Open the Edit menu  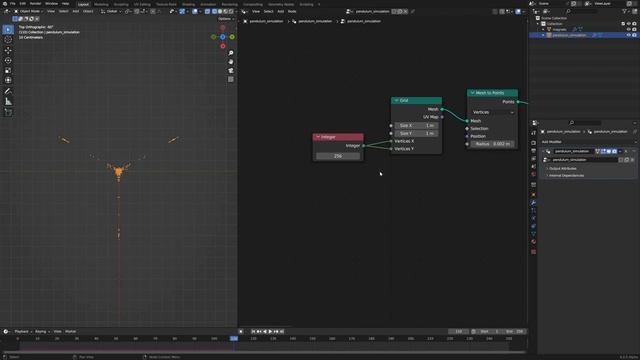click(22, 4)
